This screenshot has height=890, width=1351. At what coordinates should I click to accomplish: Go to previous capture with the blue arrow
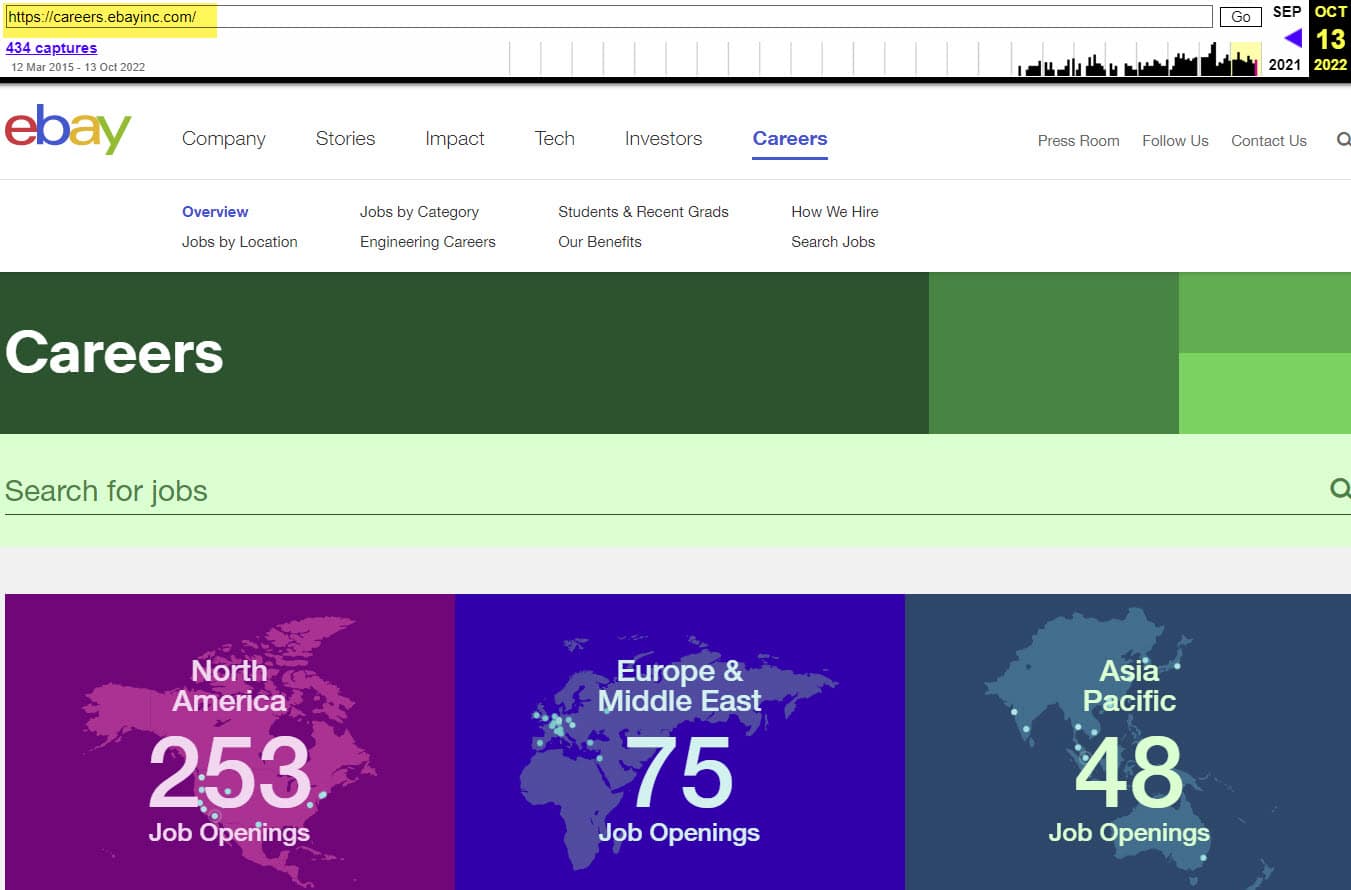click(x=1292, y=38)
